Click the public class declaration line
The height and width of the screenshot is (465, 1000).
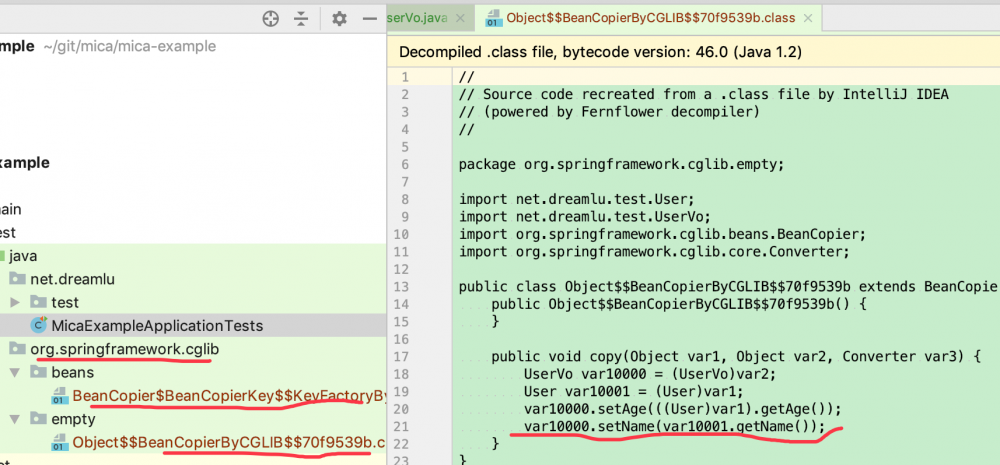tap(728, 286)
